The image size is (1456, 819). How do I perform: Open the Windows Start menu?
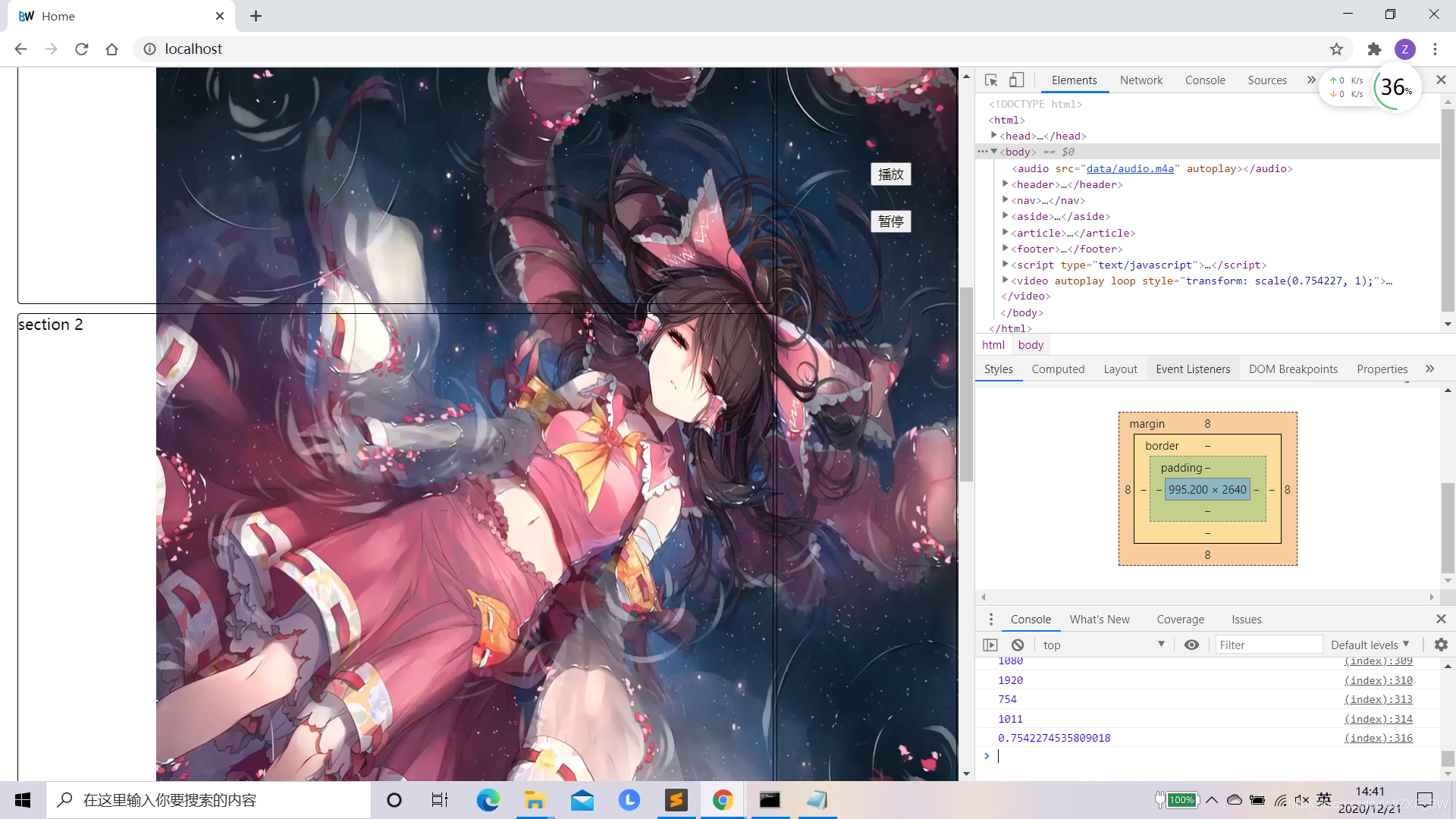(x=23, y=800)
